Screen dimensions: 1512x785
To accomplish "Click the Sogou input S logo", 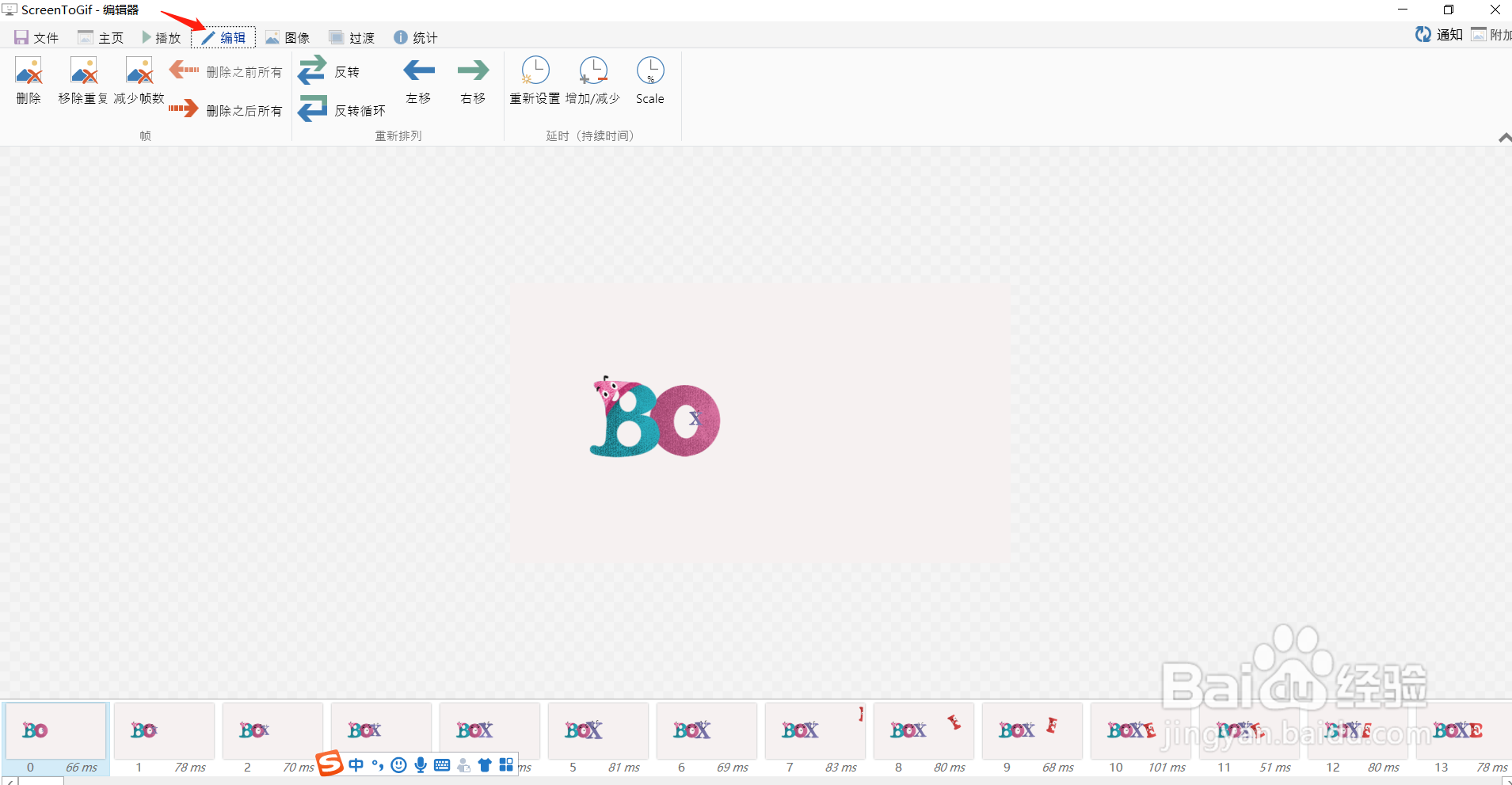I will tap(329, 764).
